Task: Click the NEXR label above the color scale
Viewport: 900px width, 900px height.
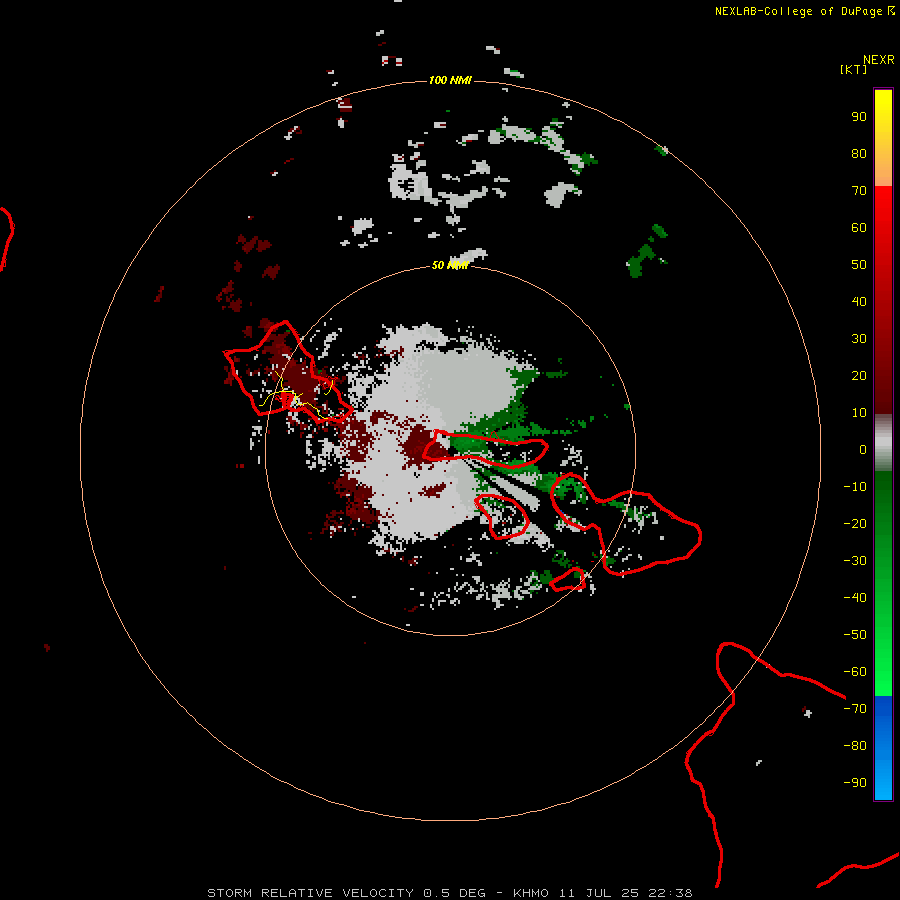Action: coord(878,60)
